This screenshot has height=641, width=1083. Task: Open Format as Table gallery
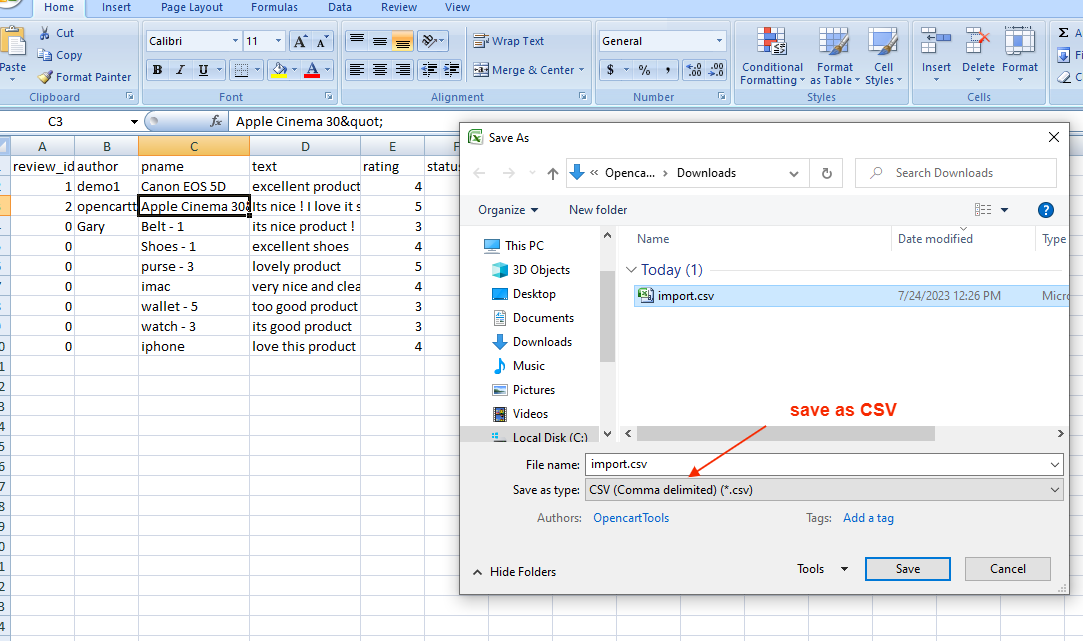pyautogui.click(x=834, y=56)
